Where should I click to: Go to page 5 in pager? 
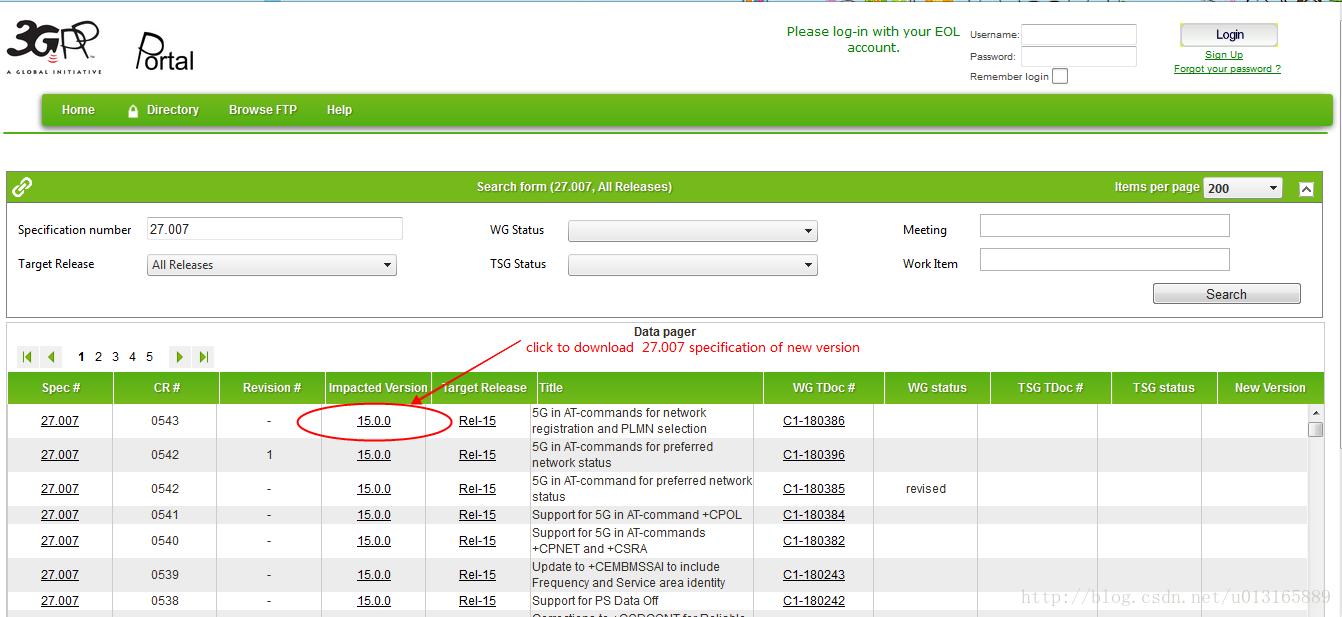pos(149,357)
